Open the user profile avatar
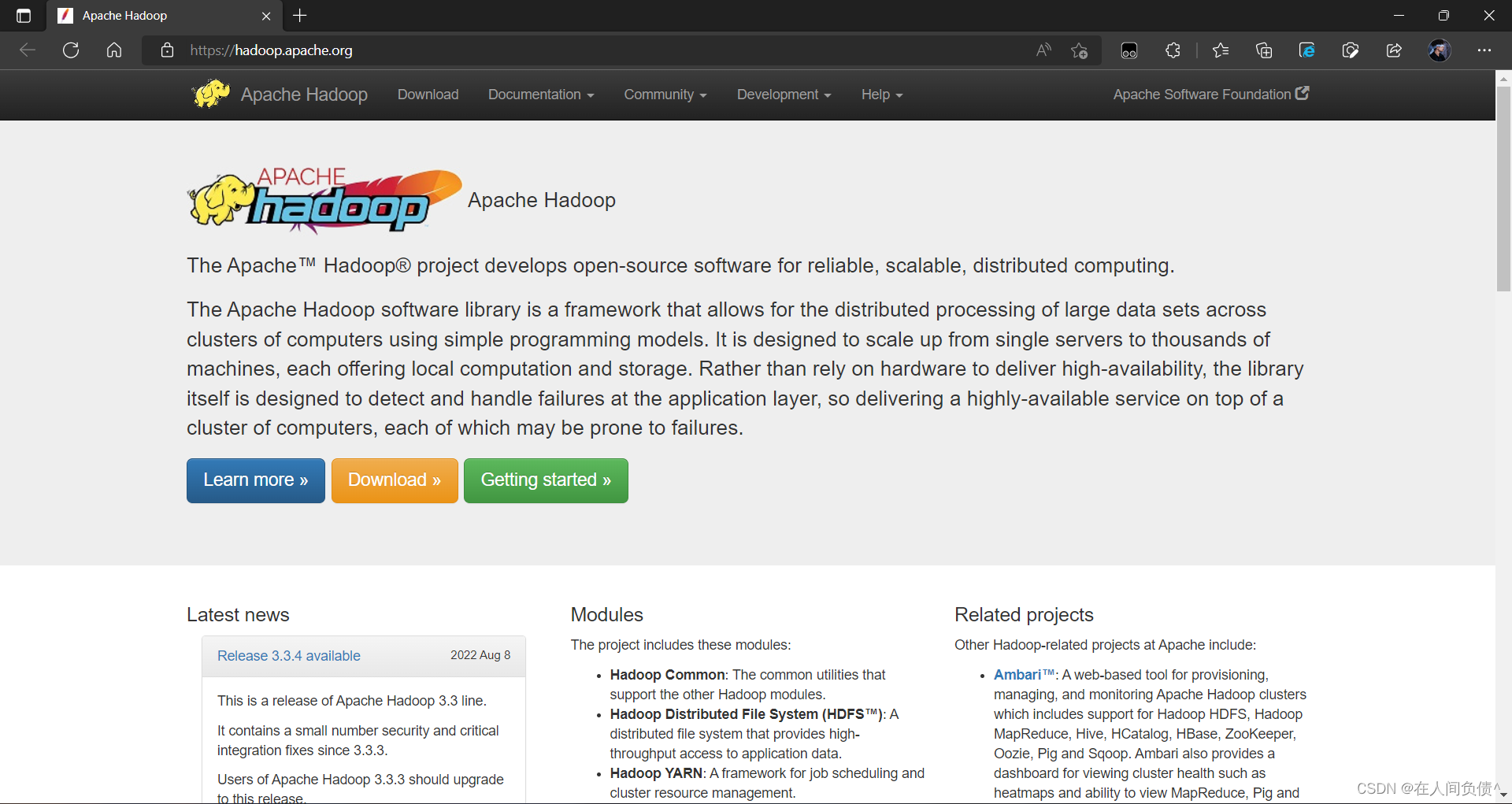 pyautogui.click(x=1440, y=50)
